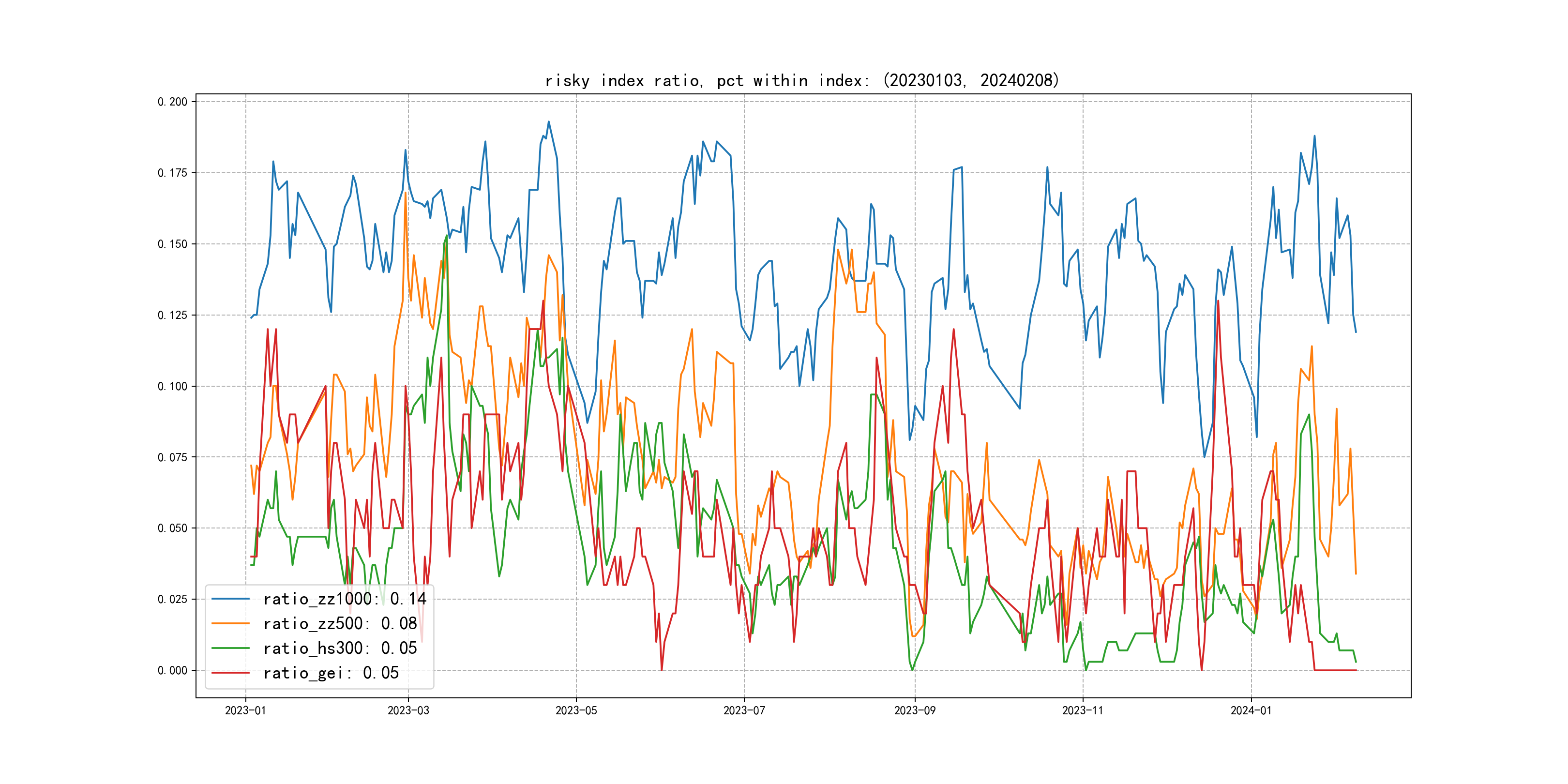Select the ratio_hs300: 0.05 legend label
Screen dimensions: 1568x784
(x=340, y=648)
